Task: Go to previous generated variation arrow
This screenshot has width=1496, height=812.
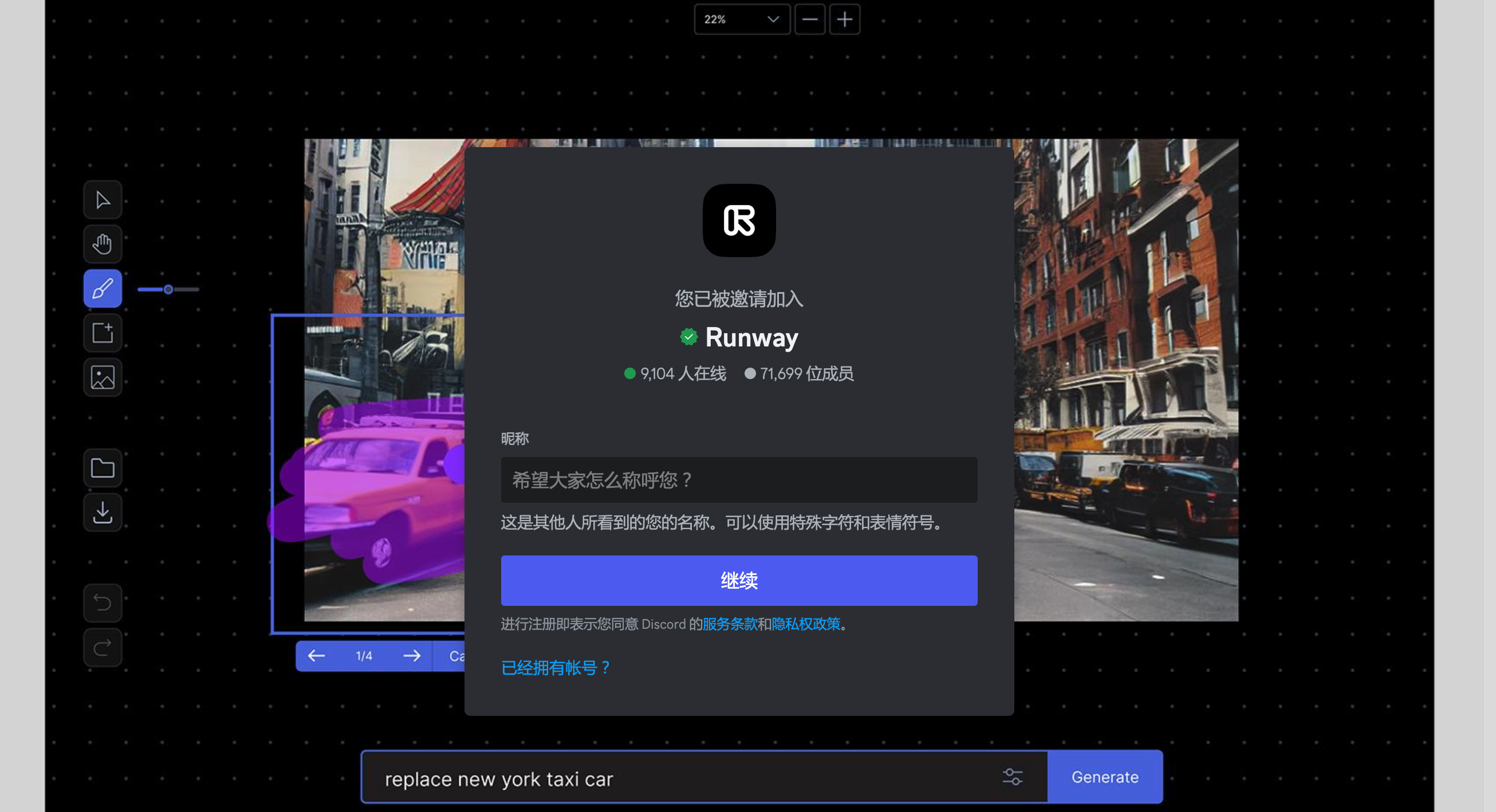Action: tap(317, 656)
